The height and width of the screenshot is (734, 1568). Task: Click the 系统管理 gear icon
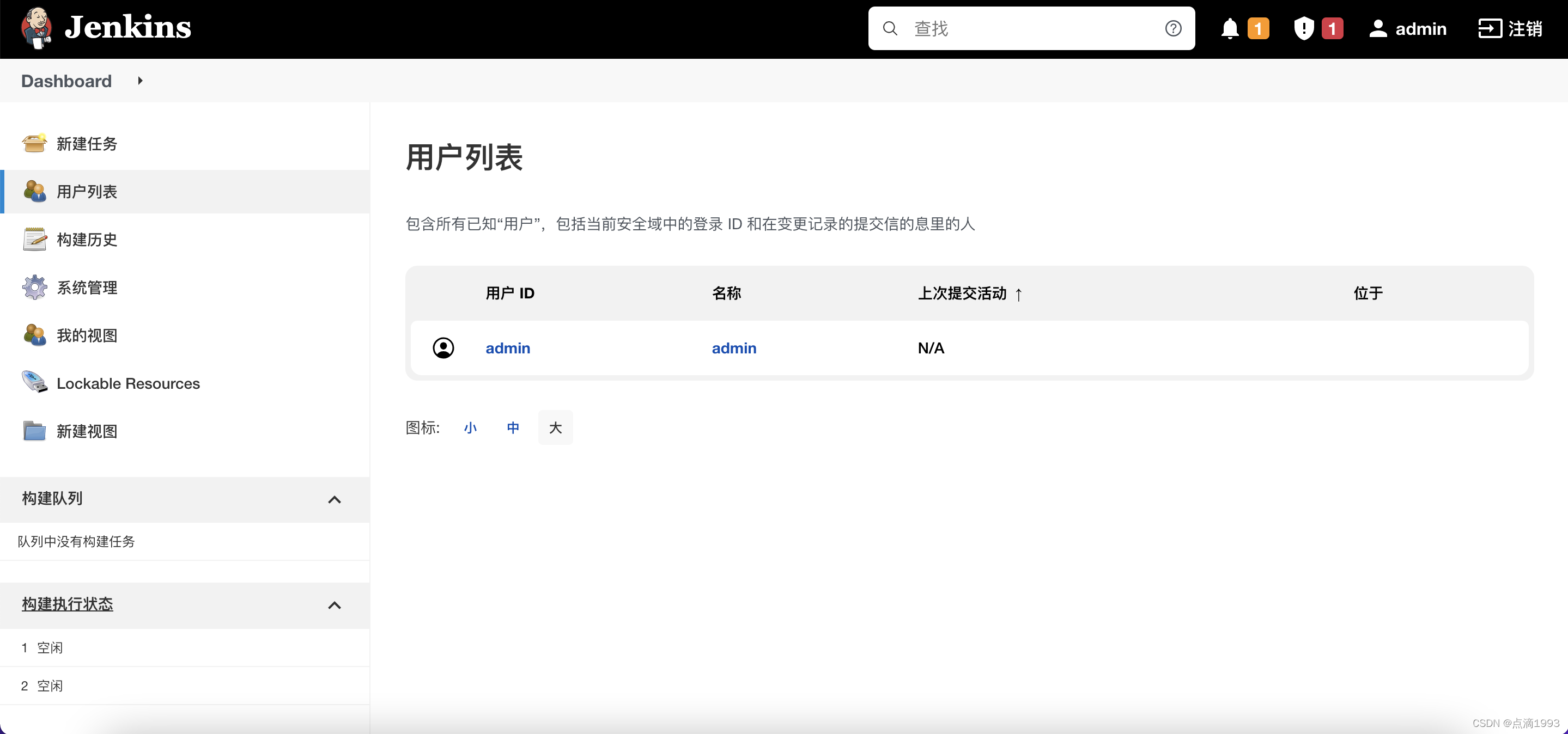pyautogui.click(x=35, y=288)
